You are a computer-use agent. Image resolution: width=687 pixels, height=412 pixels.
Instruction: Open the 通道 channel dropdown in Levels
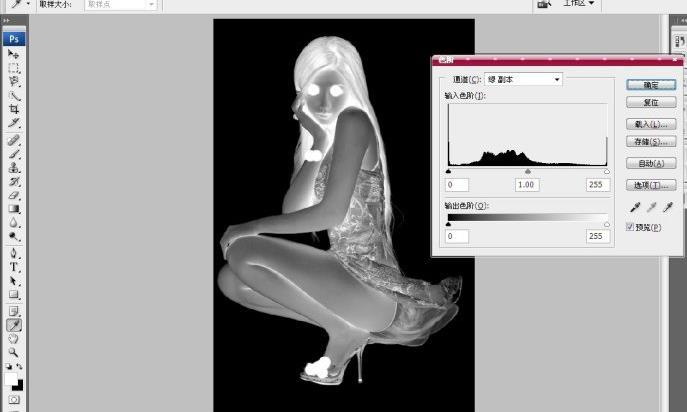click(523, 79)
